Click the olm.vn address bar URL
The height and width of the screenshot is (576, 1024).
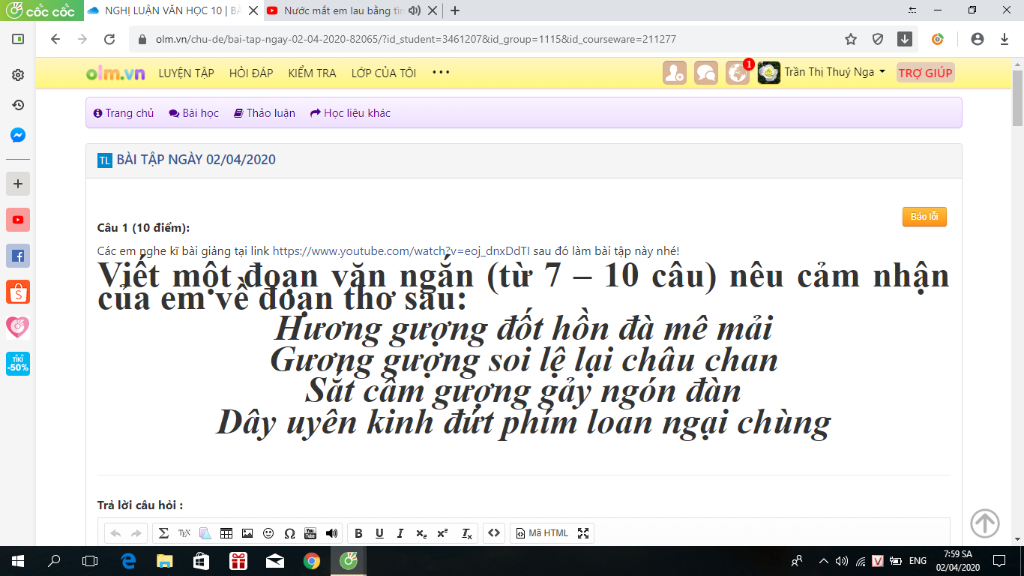[x=415, y=39]
